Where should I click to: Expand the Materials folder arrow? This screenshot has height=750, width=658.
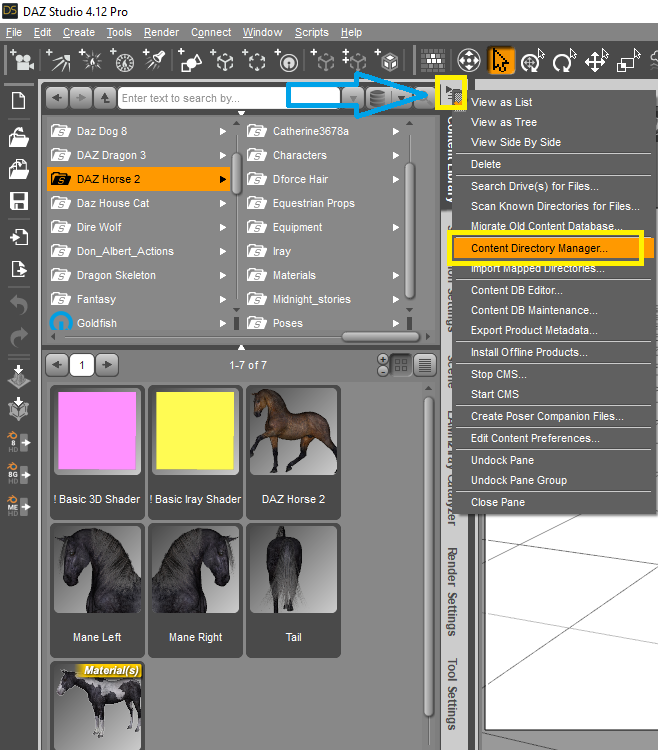tap(395, 275)
